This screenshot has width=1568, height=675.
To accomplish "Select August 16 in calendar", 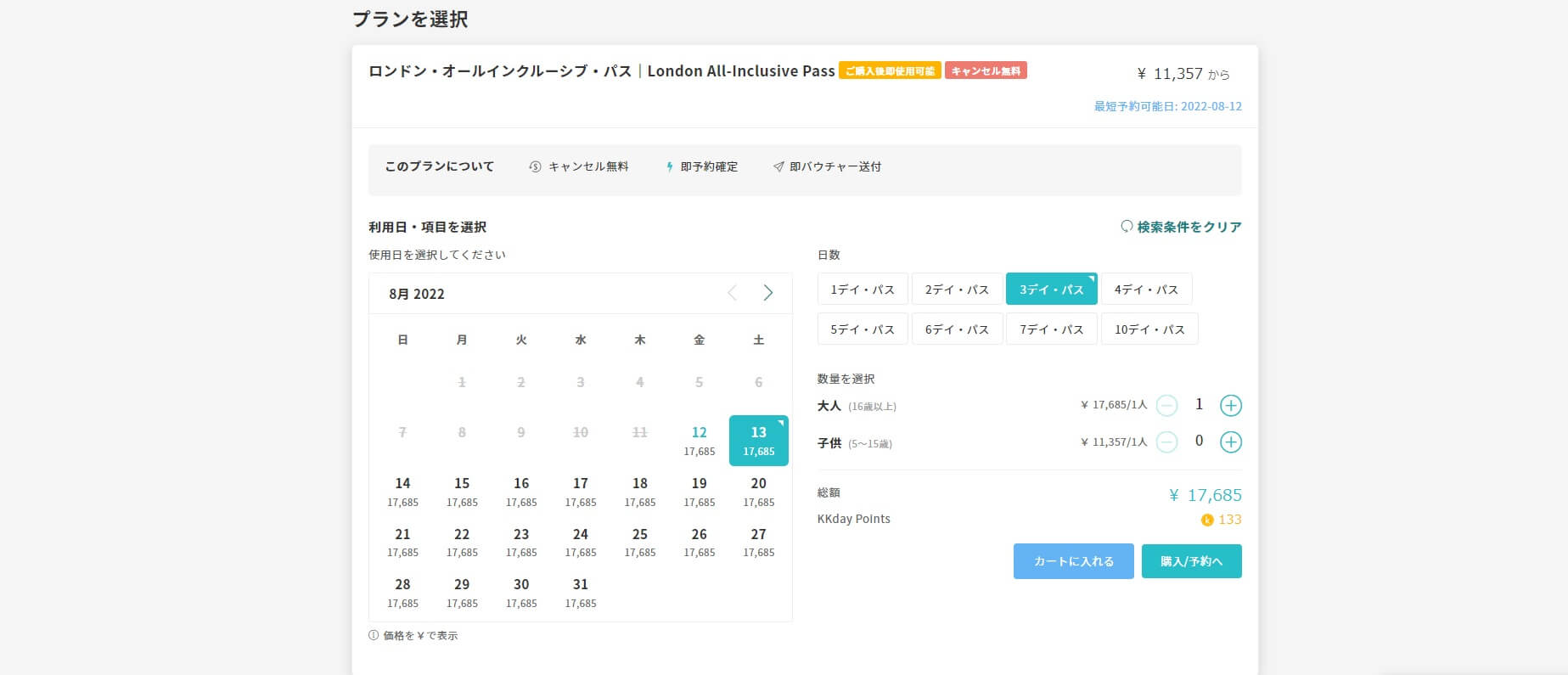I will [x=521, y=492].
